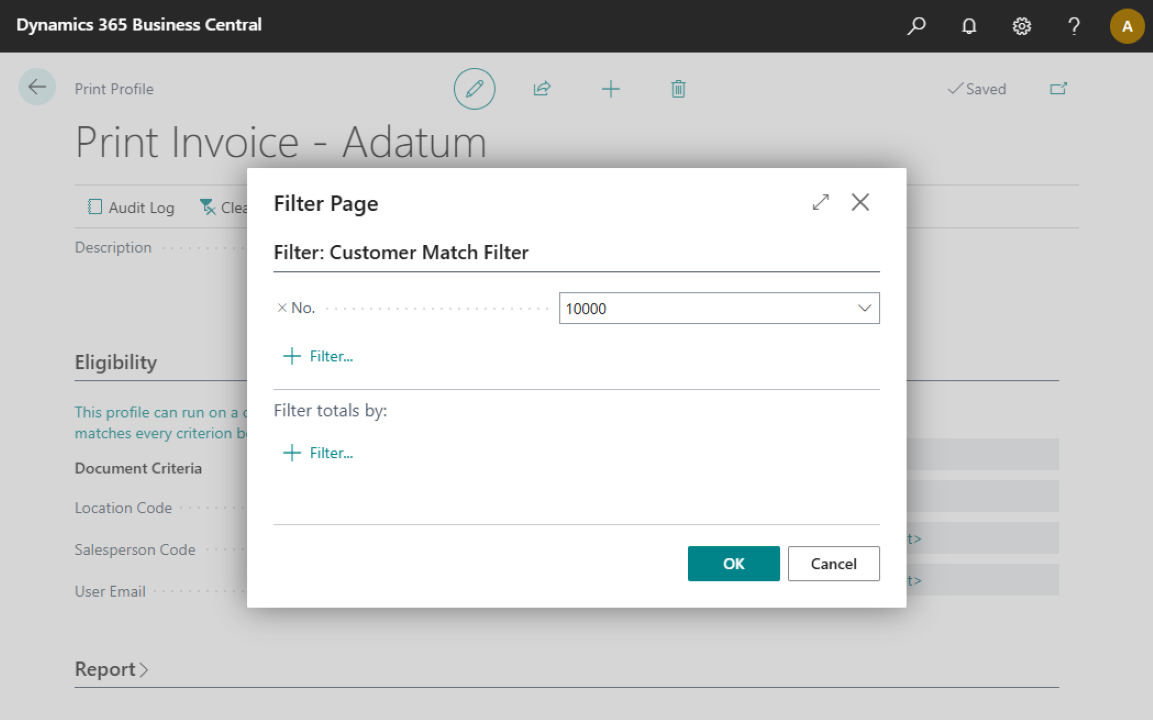Click the Eligibility section header

tap(115, 362)
